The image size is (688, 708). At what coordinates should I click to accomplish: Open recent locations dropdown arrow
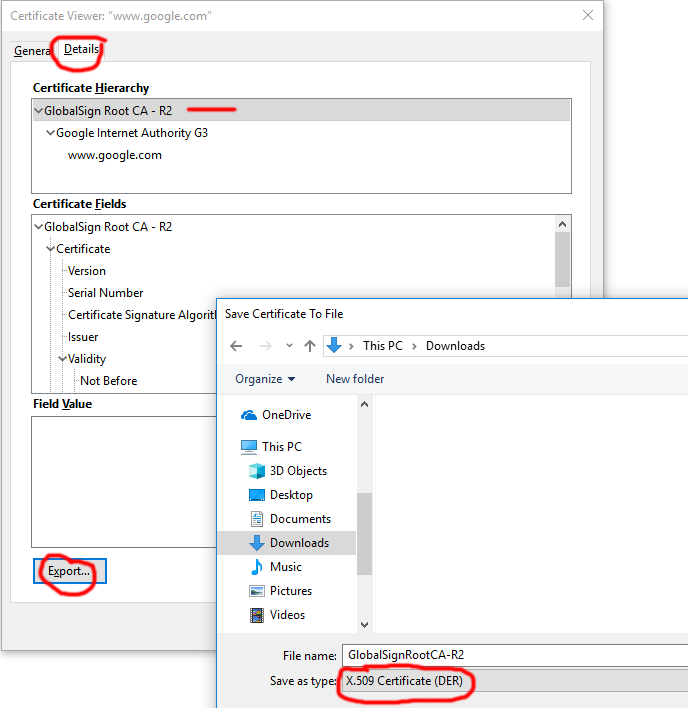[x=289, y=346]
